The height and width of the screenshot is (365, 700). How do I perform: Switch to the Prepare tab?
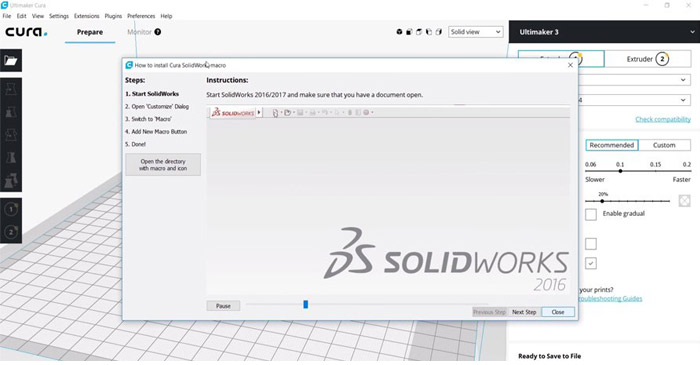tap(90, 32)
